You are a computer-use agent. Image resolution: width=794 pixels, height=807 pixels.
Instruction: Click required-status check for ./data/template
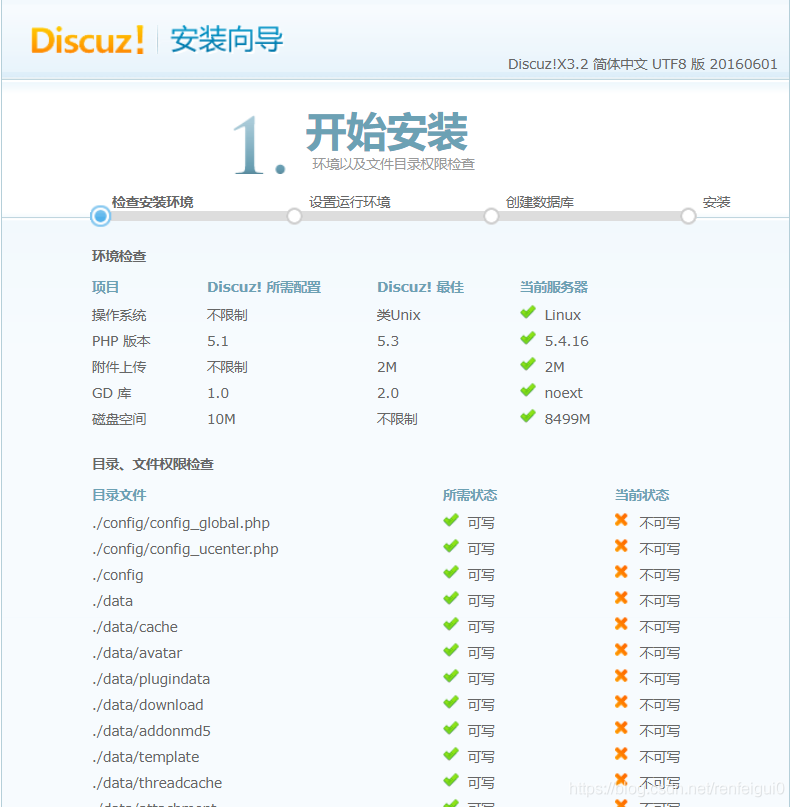[451, 754]
